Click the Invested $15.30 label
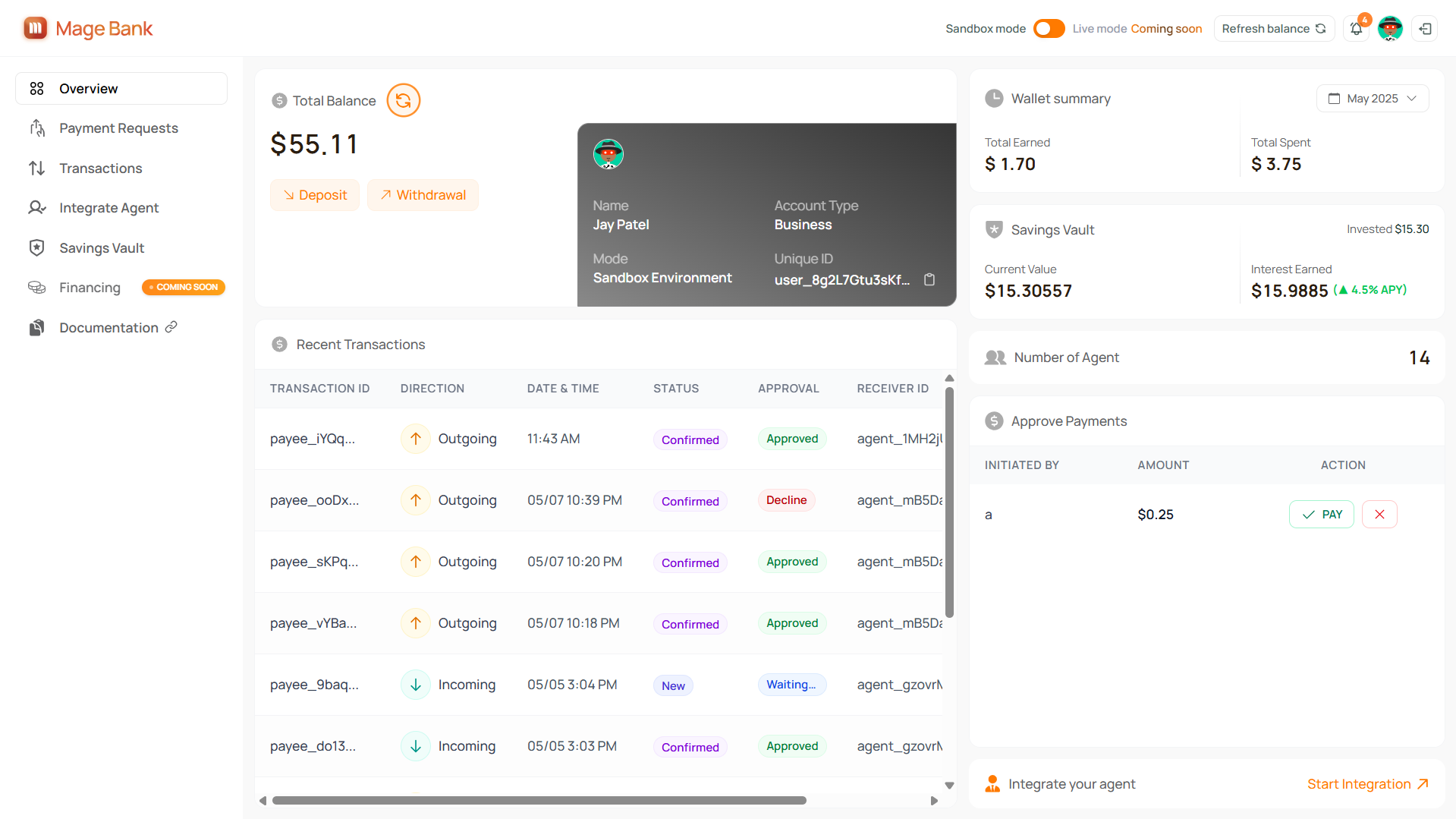This screenshot has width=1456, height=819. [x=1388, y=229]
